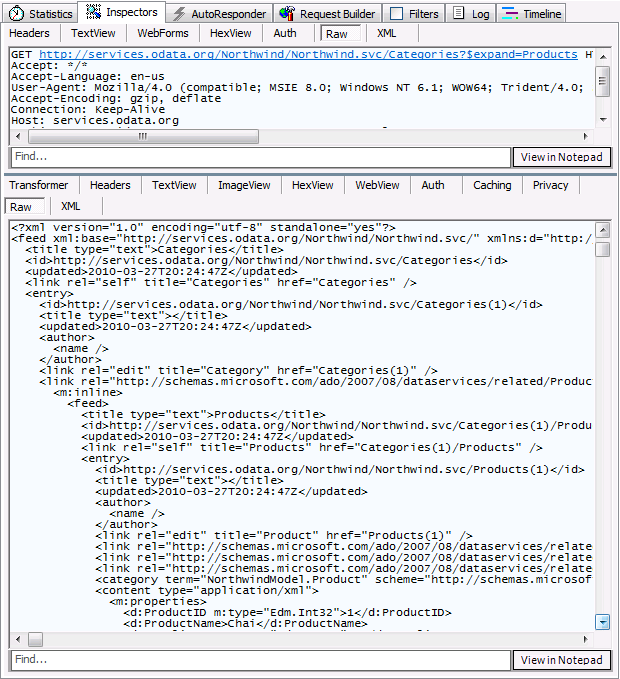
Task: Select the request TextView tab
Action: (93, 33)
